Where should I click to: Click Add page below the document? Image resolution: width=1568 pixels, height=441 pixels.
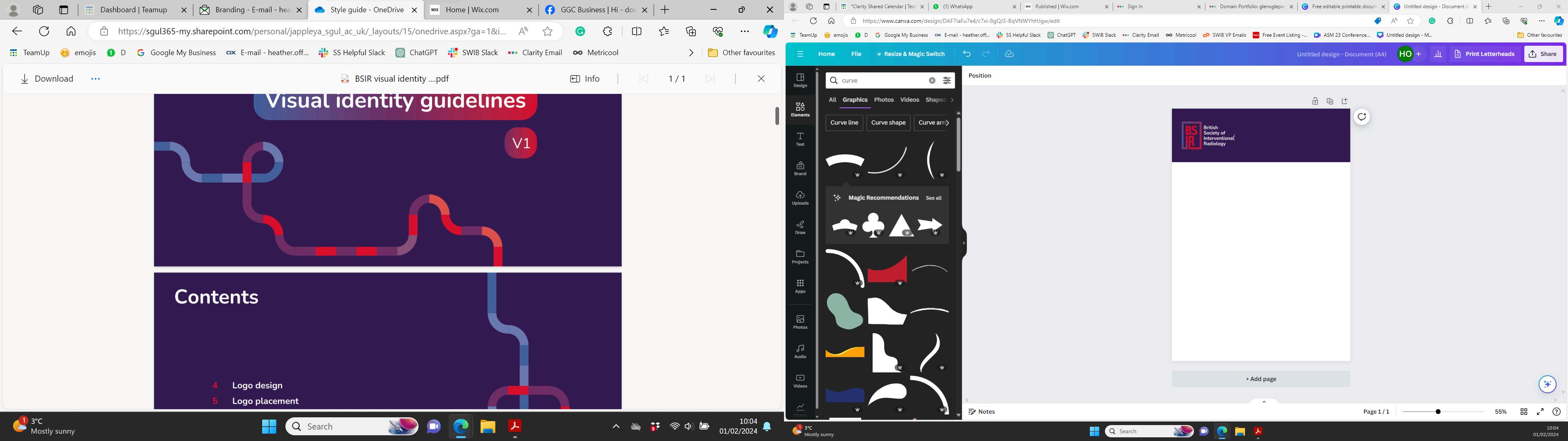coord(1261,379)
